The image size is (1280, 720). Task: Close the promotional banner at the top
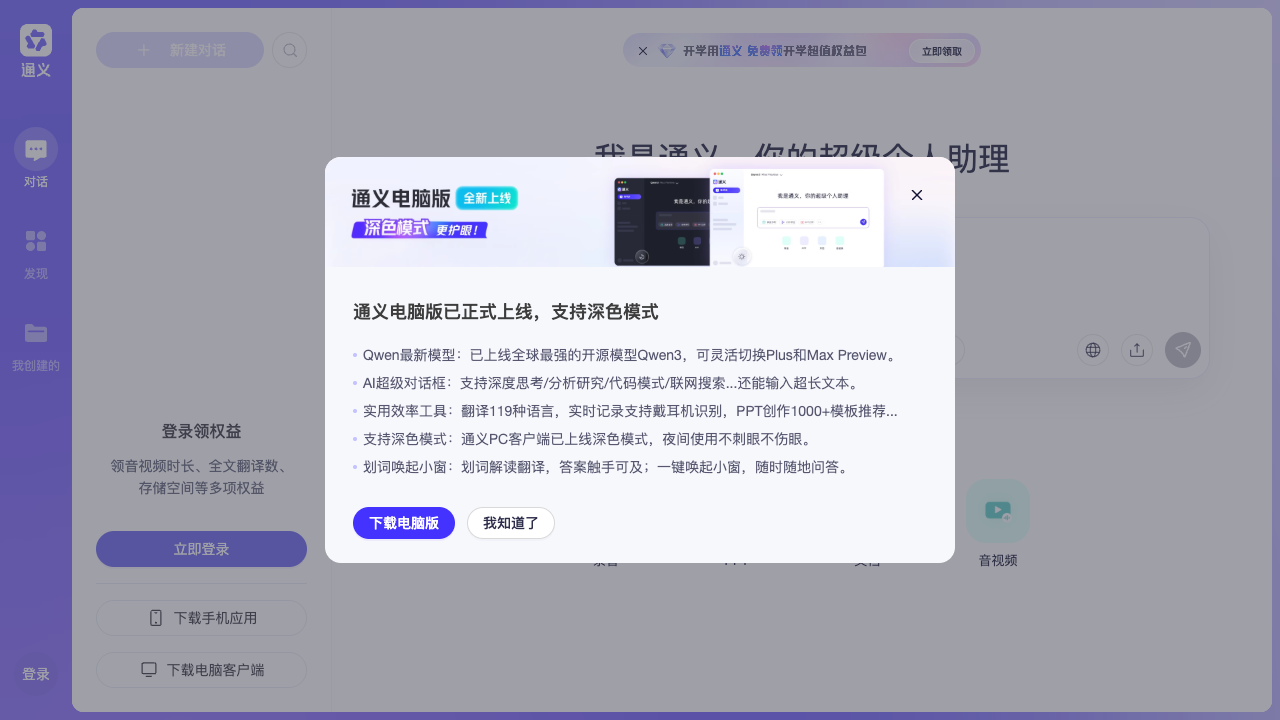[642, 50]
